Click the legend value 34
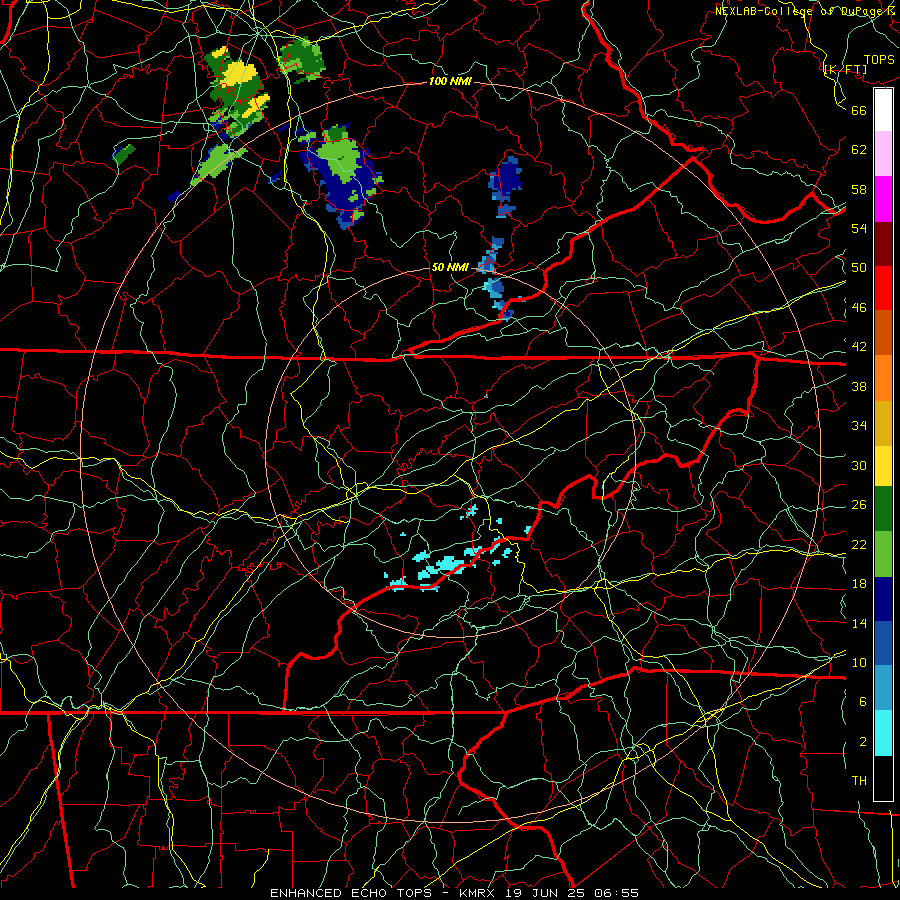Image resolution: width=900 pixels, height=900 pixels. tap(859, 426)
